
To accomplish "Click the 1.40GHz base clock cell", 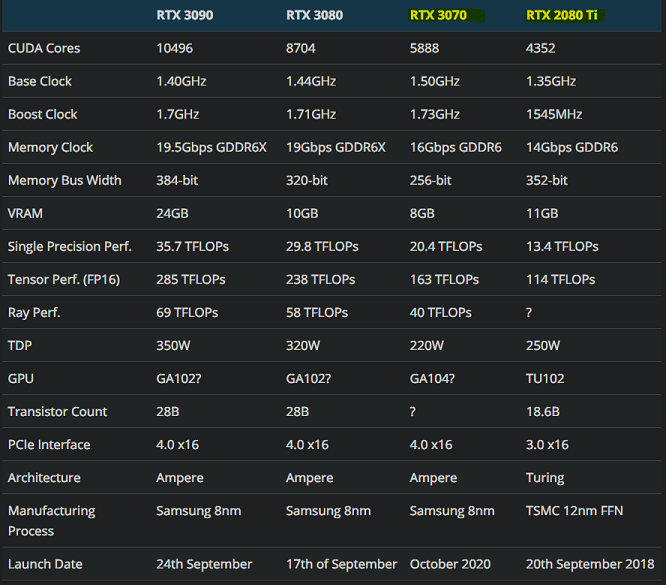I will [181, 81].
